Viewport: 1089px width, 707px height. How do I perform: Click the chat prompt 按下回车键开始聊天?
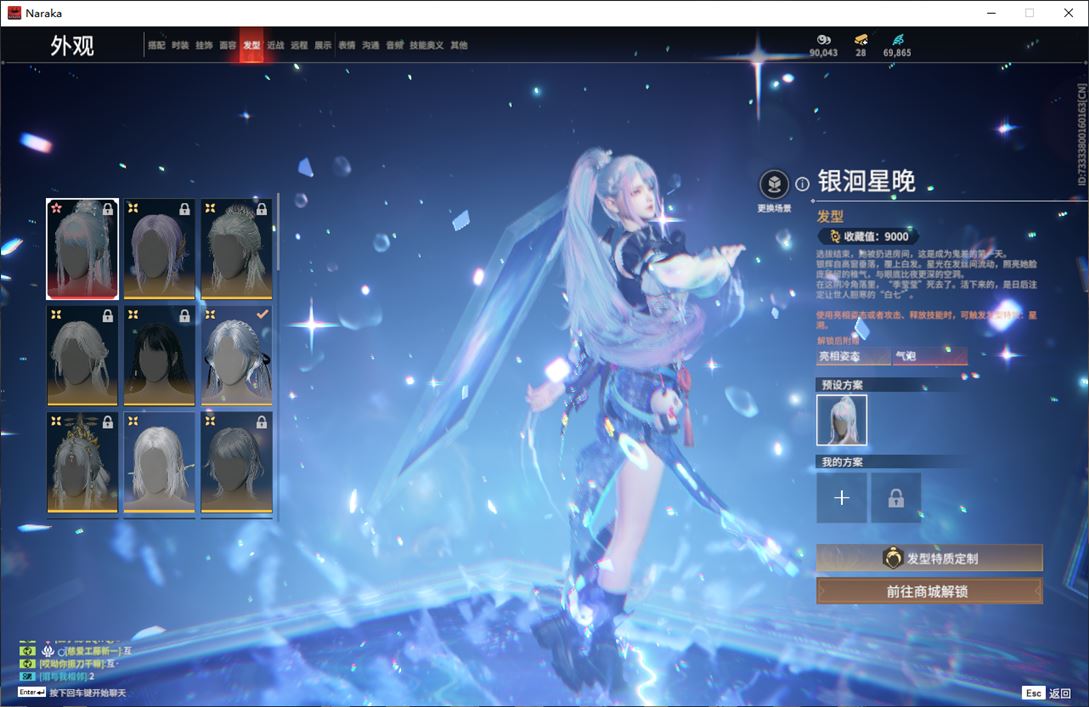tap(88, 693)
